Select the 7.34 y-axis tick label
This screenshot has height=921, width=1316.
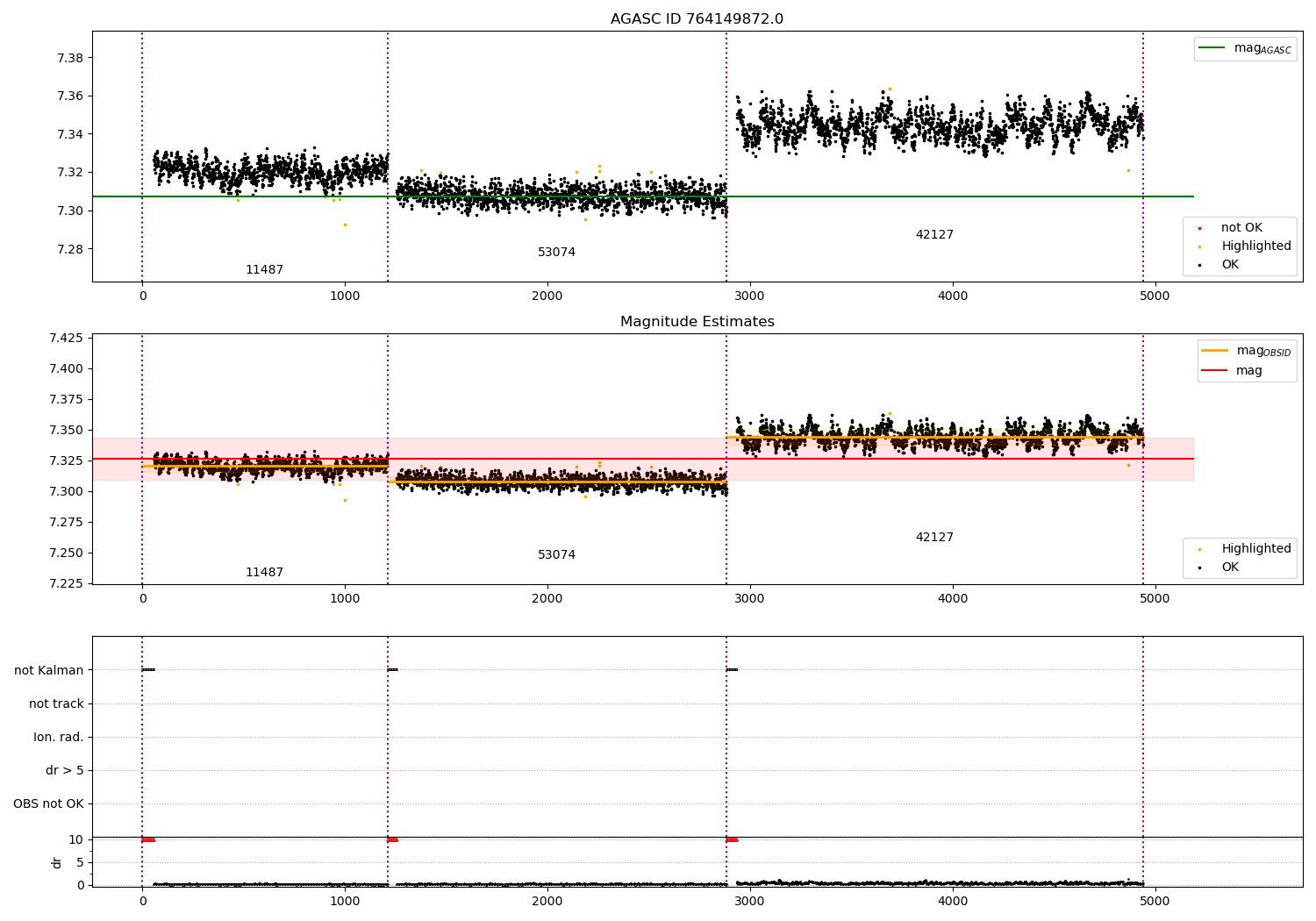click(x=69, y=135)
